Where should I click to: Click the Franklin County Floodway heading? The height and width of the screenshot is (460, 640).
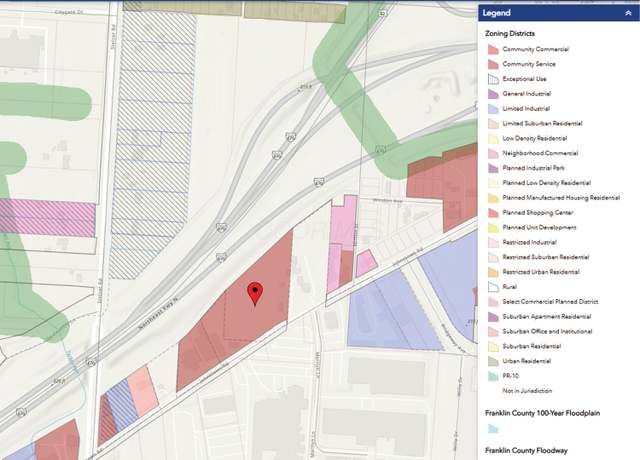[x=526, y=451]
